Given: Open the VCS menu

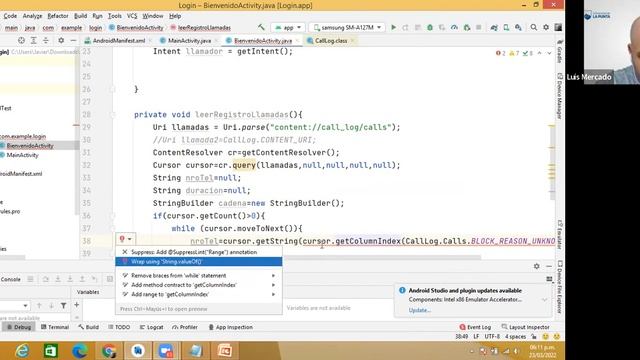Looking at the screenshot, I should (x=132, y=16).
